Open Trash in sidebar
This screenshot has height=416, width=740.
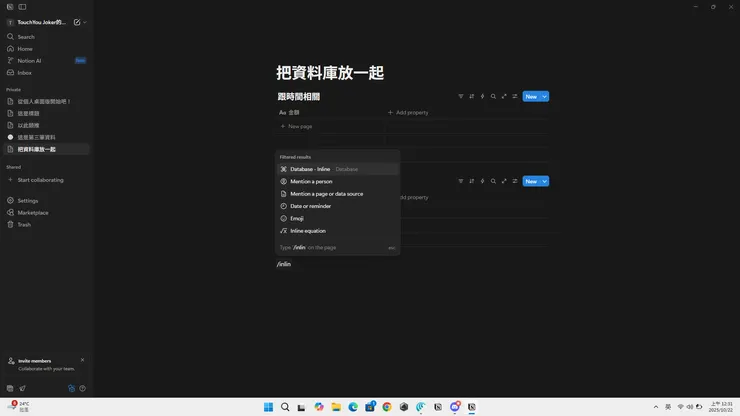click(x=46, y=225)
